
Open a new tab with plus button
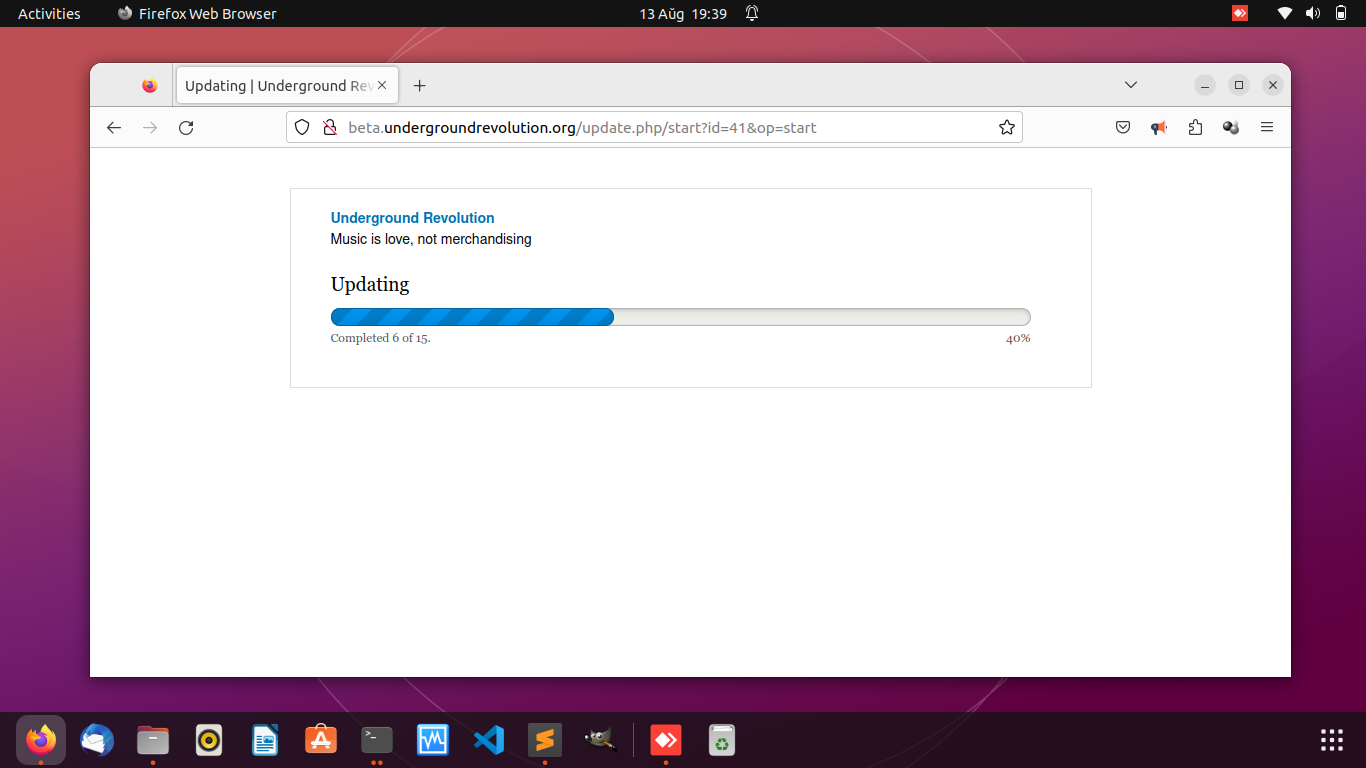tap(420, 85)
